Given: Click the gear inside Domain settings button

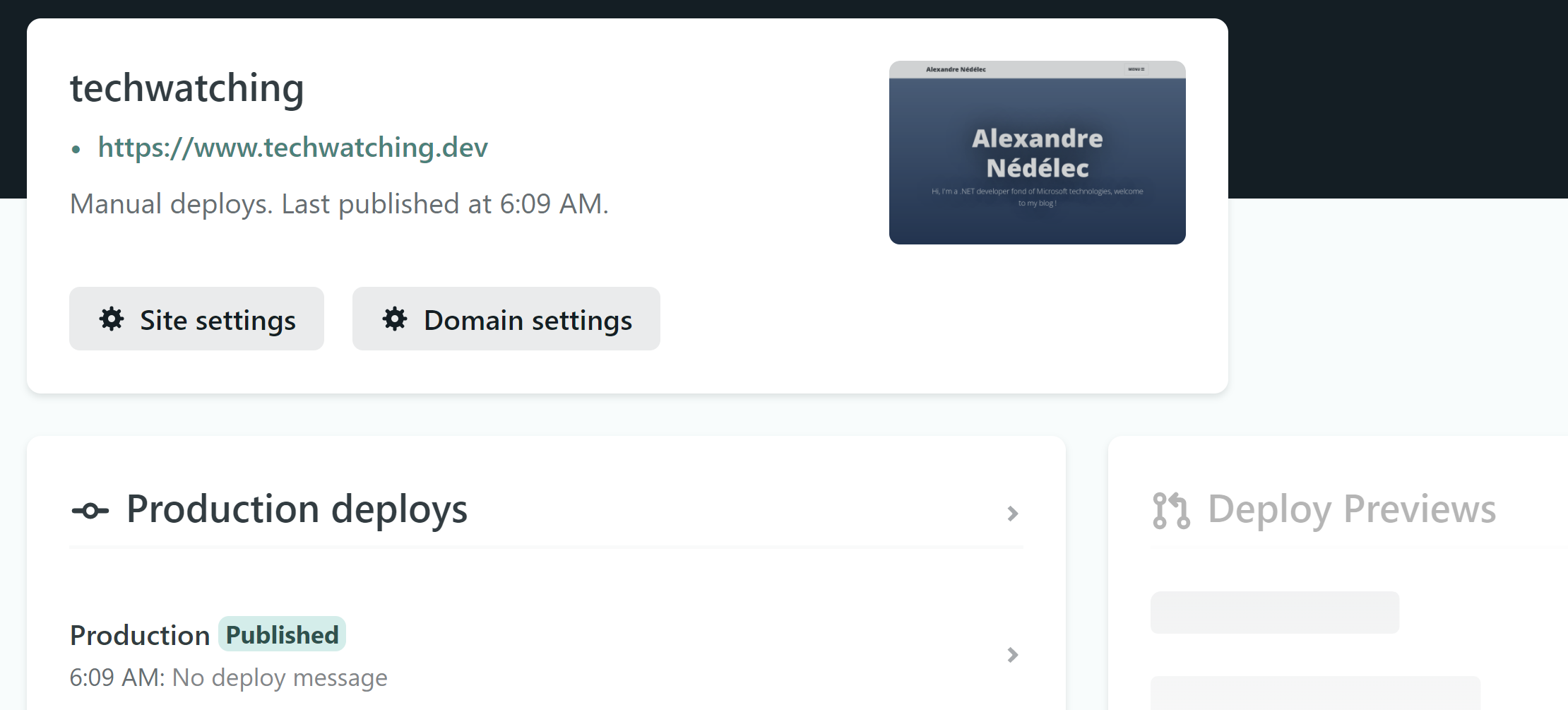Looking at the screenshot, I should point(395,319).
